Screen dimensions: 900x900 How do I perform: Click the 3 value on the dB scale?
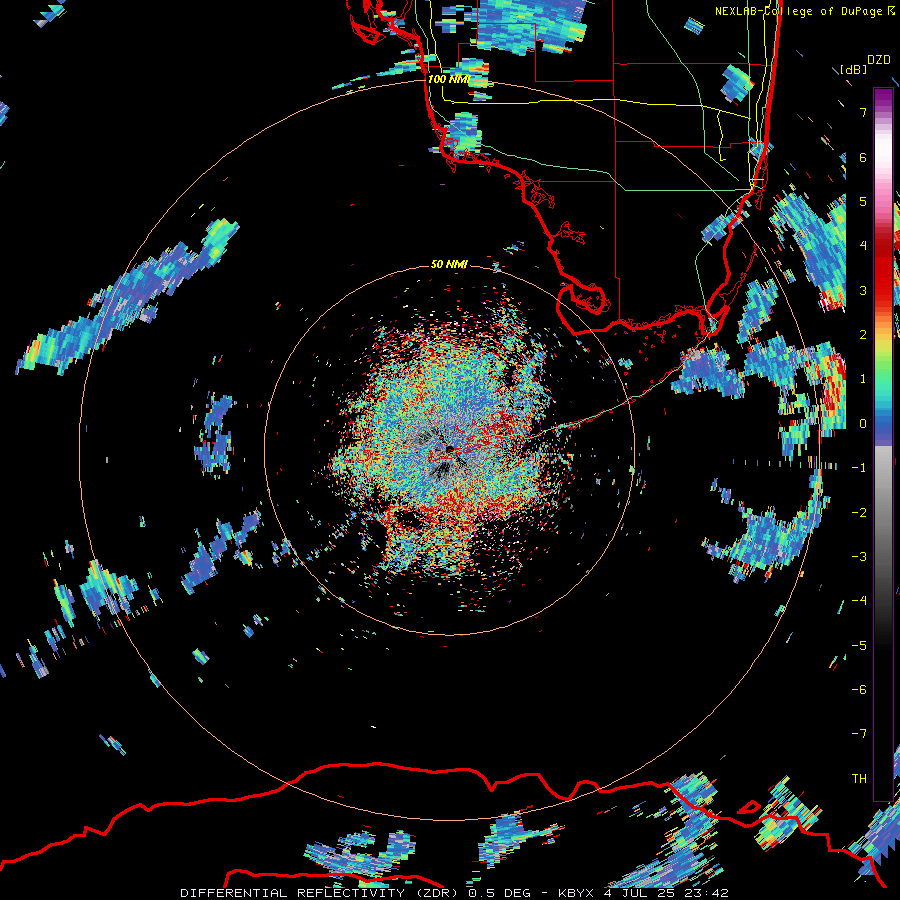[x=863, y=290]
